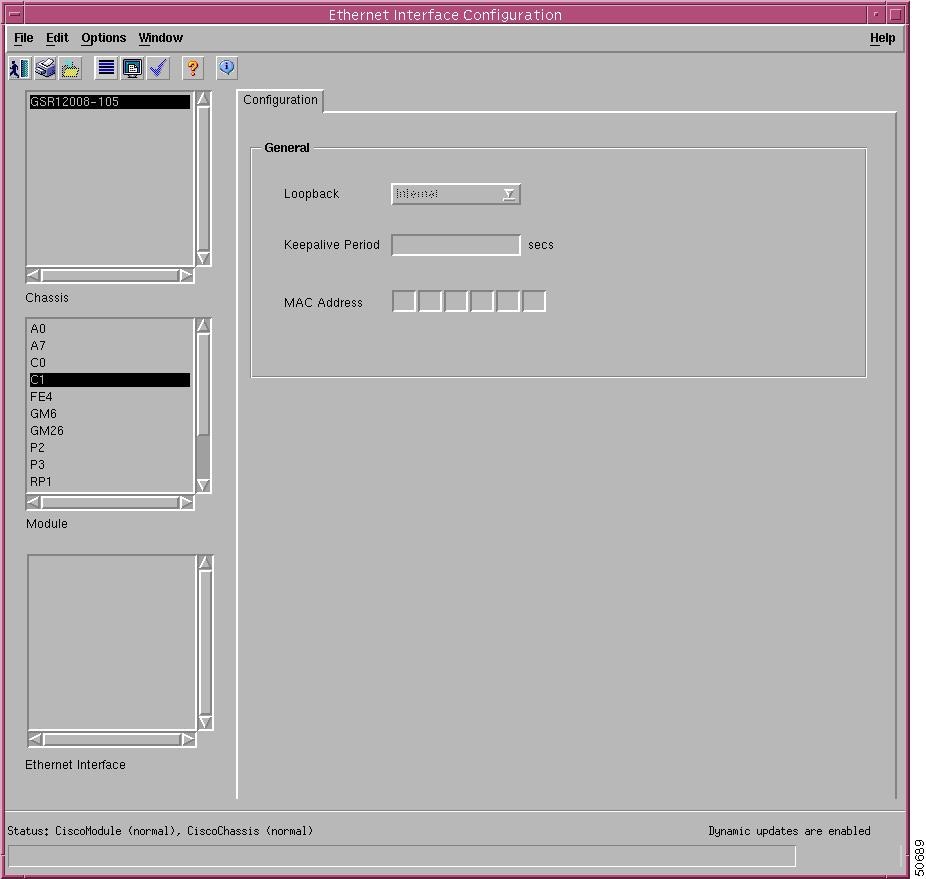Select module GM6
The height and width of the screenshot is (879, 926).
(110, 414)
